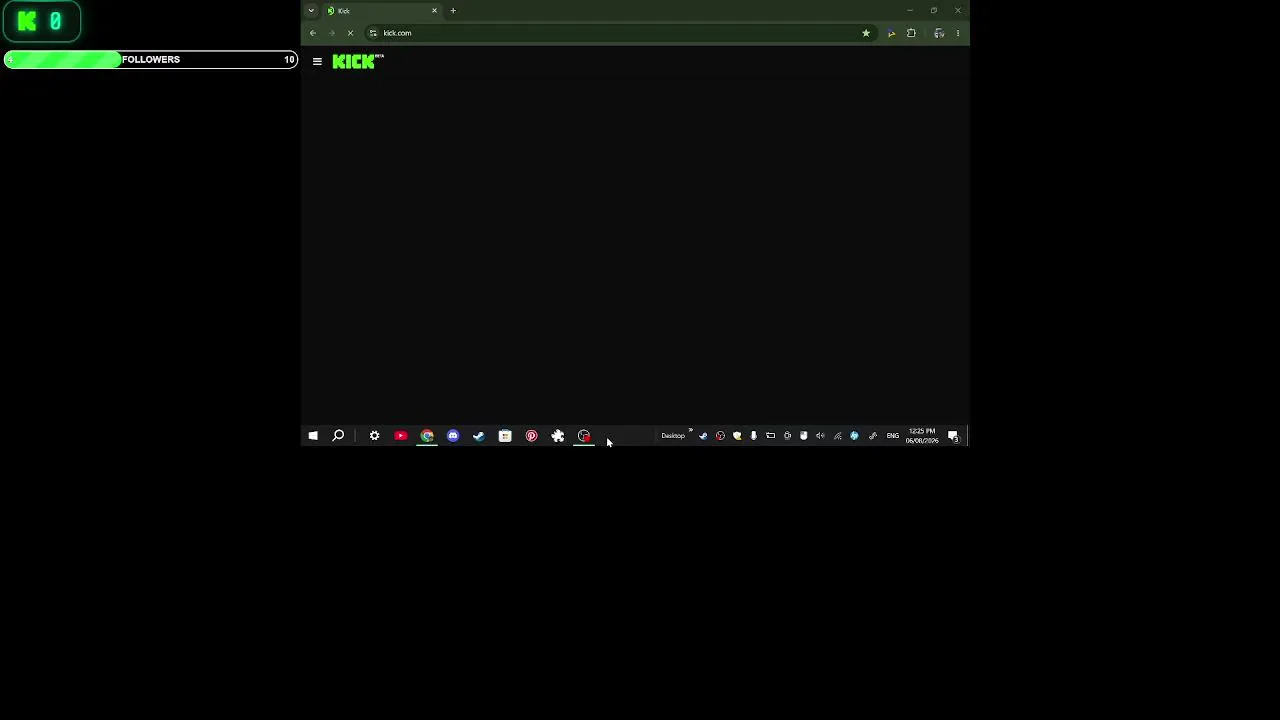Screen dimensions: 1280x720
Task: Open a new browser tab
Action: 453,11
